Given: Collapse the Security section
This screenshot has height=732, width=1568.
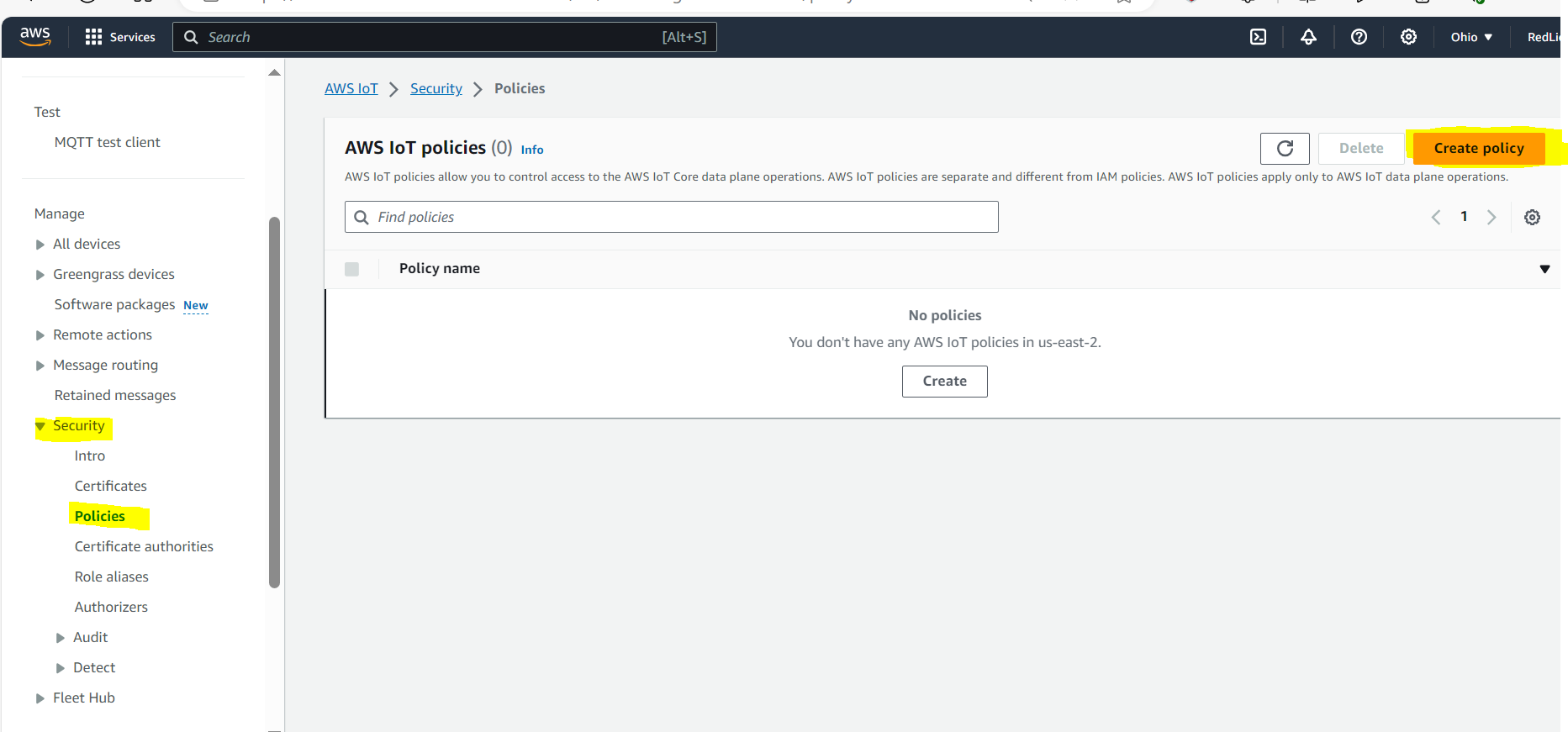Looking at the screenshot, I should point(40,426).
